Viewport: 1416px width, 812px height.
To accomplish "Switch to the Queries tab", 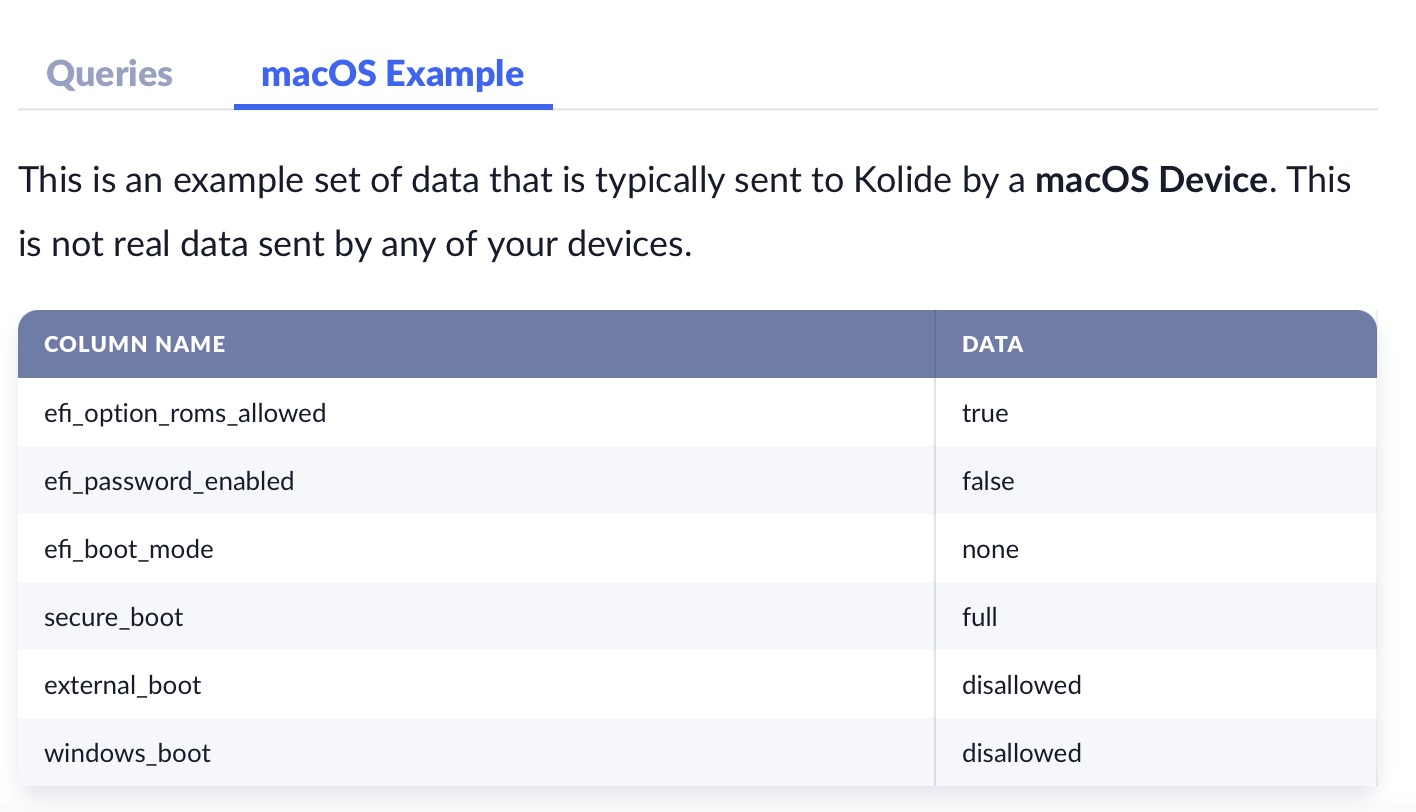I will click(109, 74).
